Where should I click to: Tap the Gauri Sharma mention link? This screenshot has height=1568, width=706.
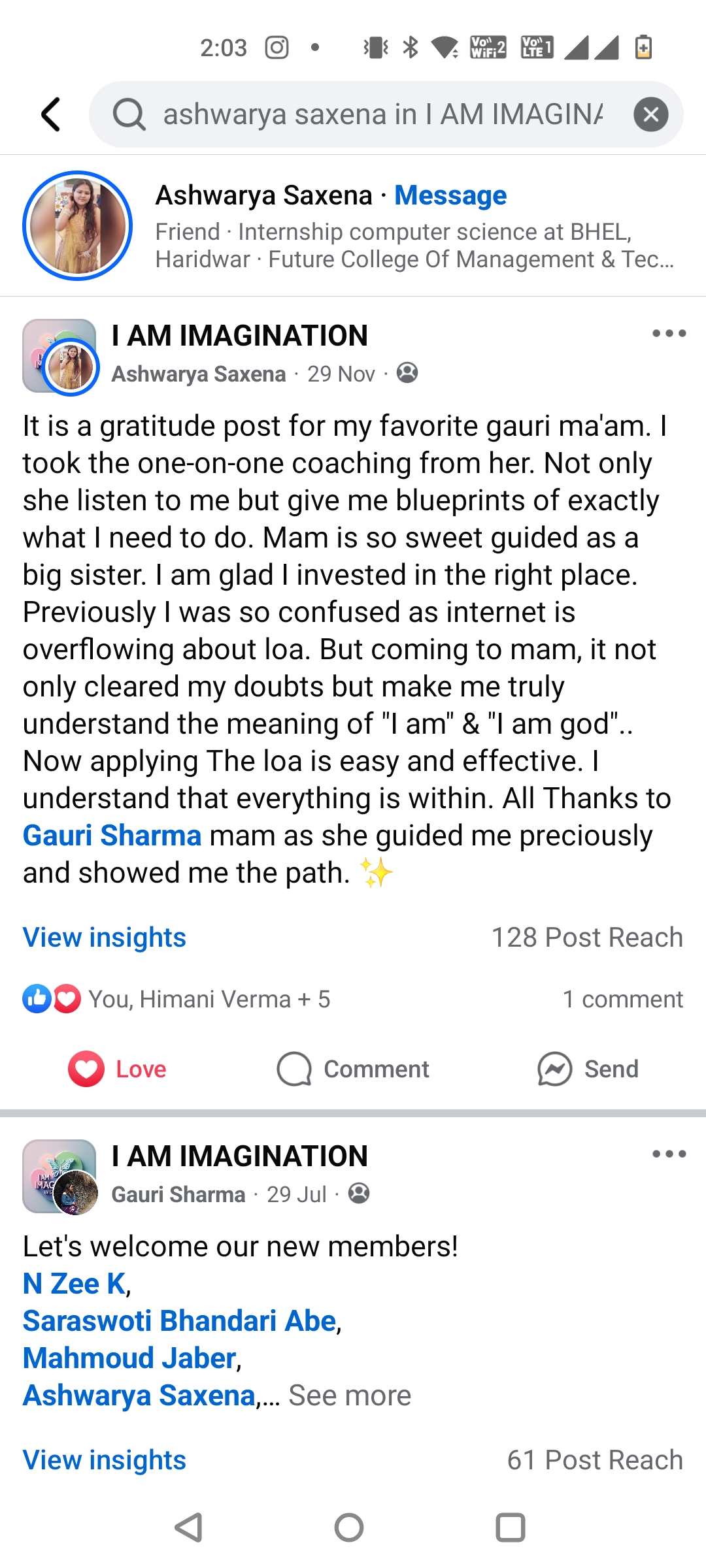(x=112, y=836)
